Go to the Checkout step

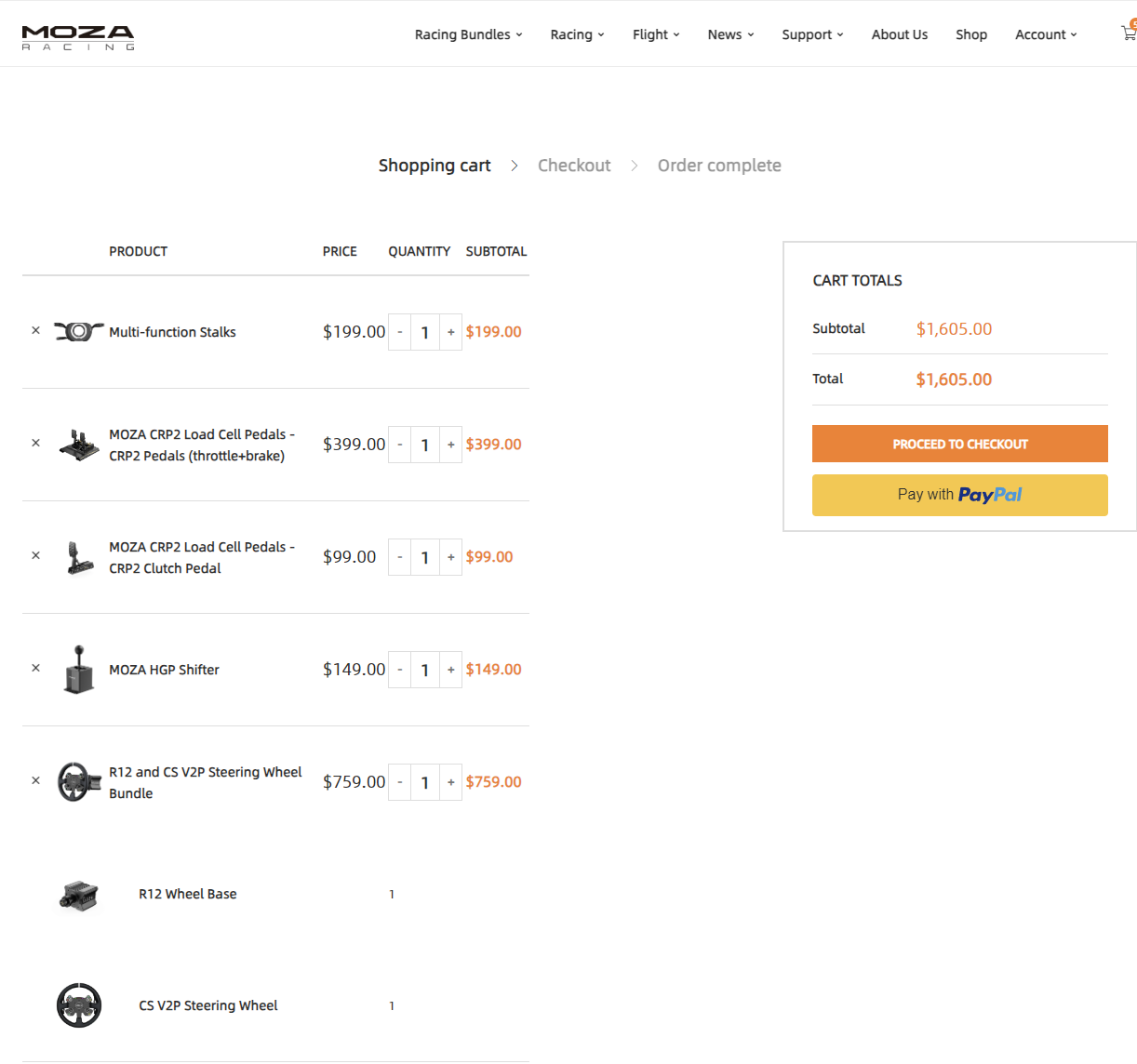[x=574, y=166]
